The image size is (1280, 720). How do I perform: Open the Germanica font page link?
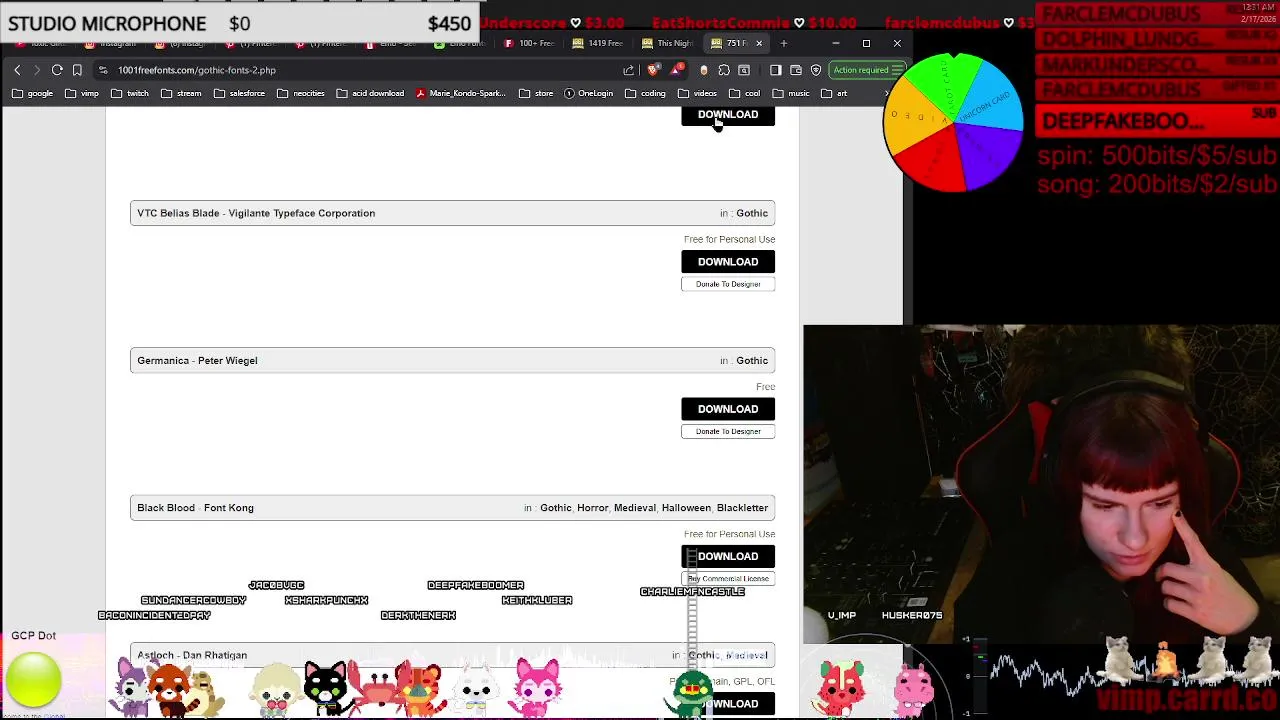point(163,360)
